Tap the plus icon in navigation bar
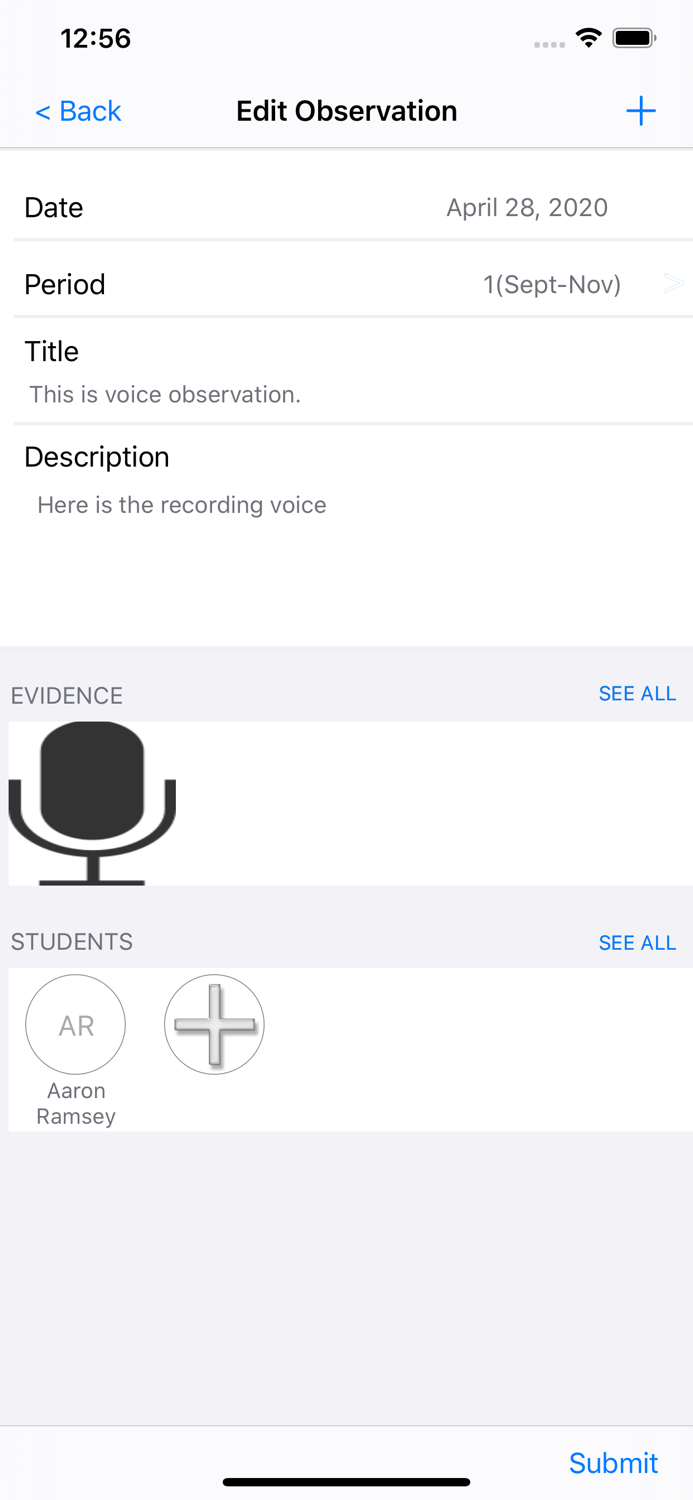The height and width of the screenshot is (1500, 693). (x=640, y=111)
